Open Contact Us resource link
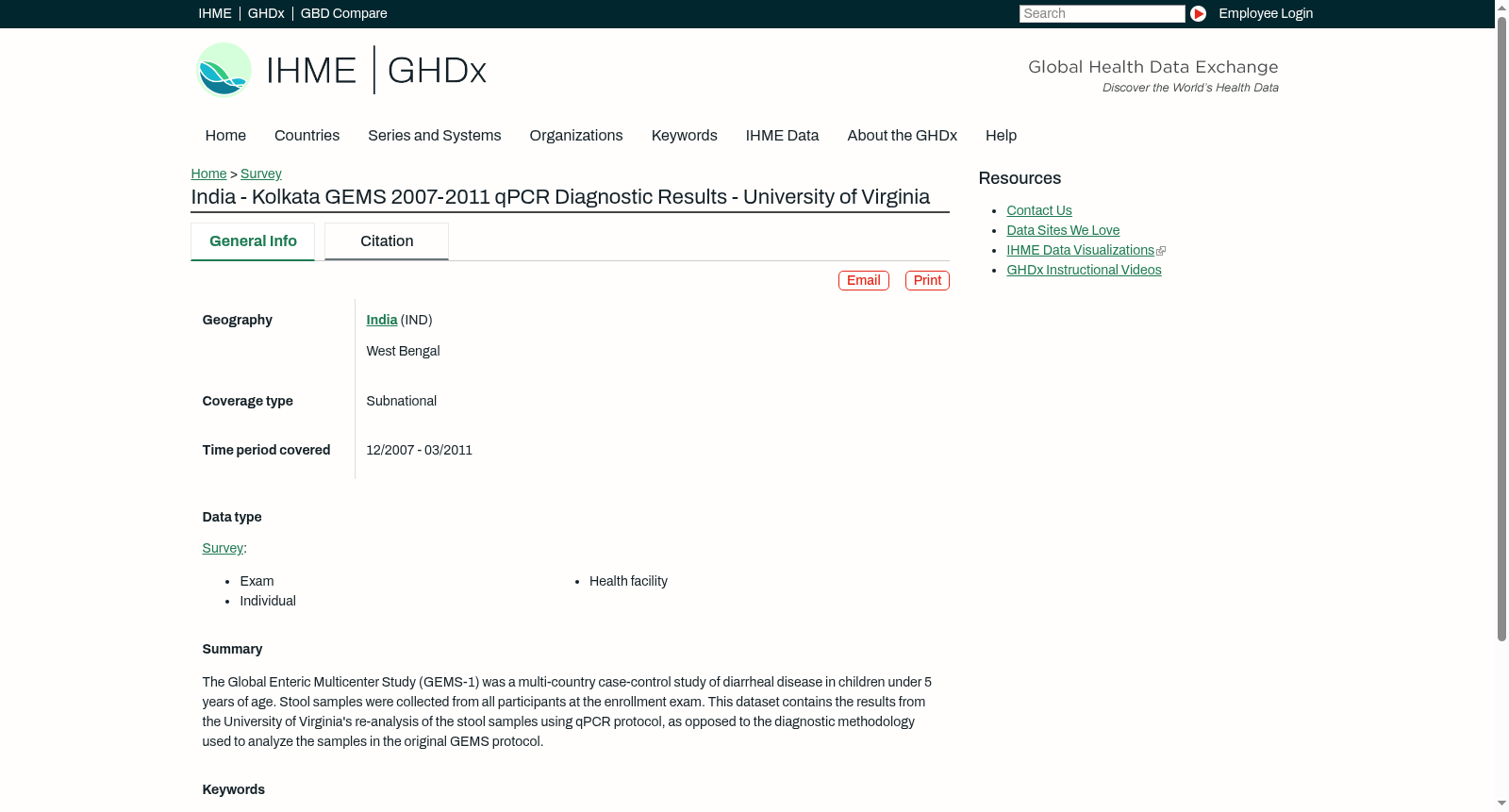This screenshot has height=812, width=1509. click(x=1039, y=211)
